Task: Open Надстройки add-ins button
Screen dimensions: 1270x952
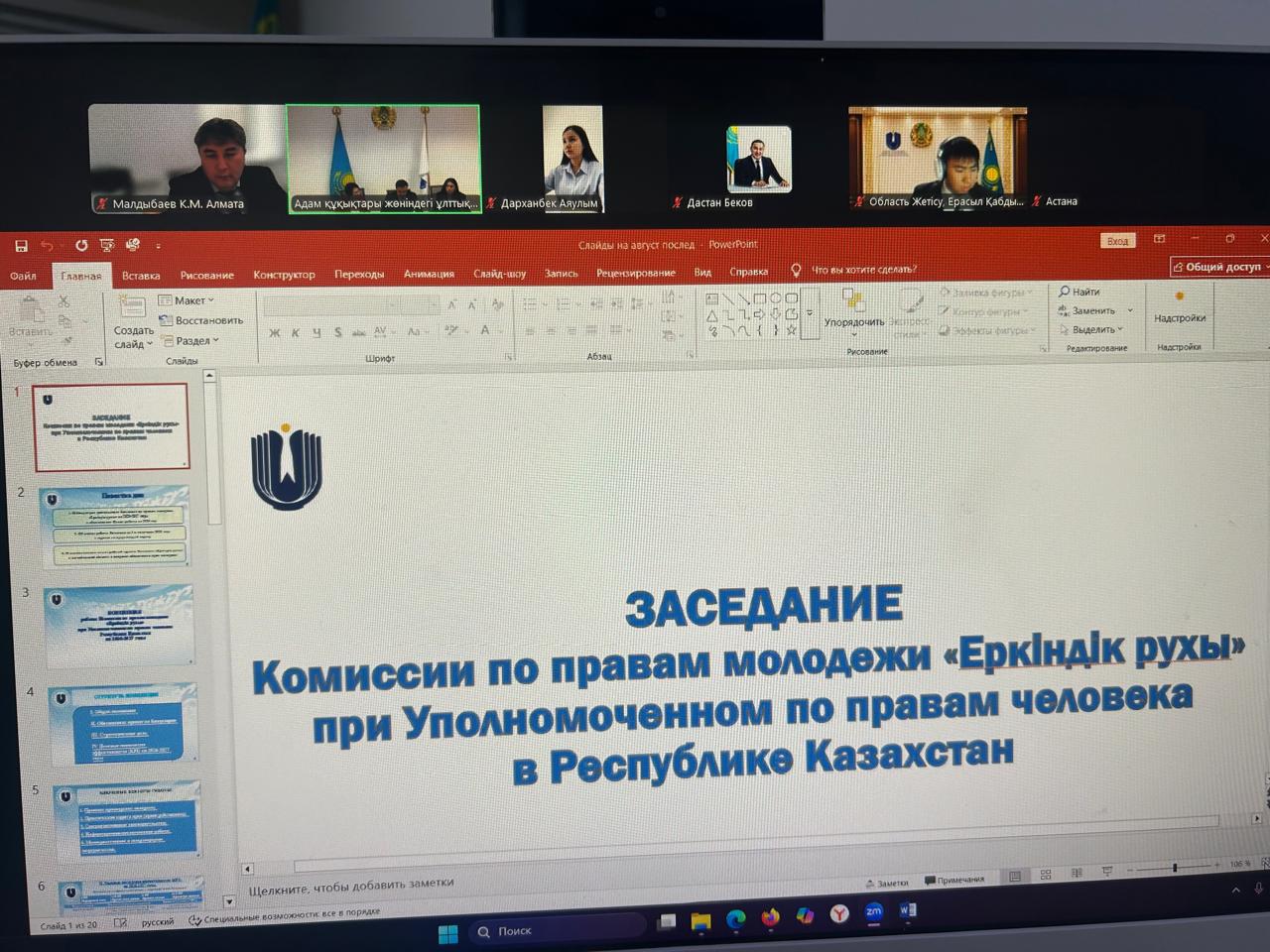Action: 1180,306
